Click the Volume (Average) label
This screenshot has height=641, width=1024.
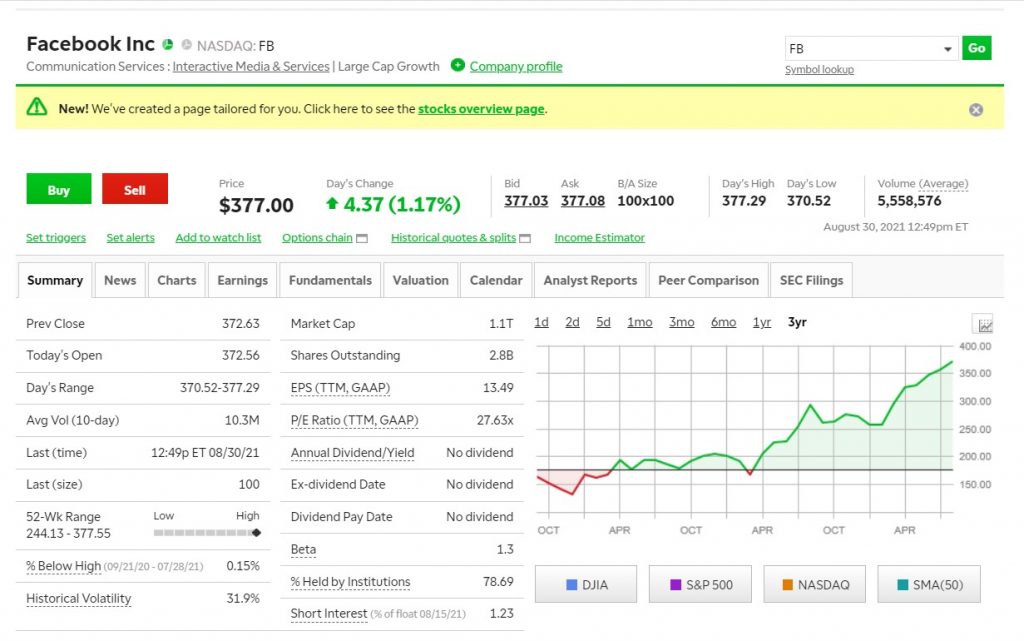coord(923,184)
